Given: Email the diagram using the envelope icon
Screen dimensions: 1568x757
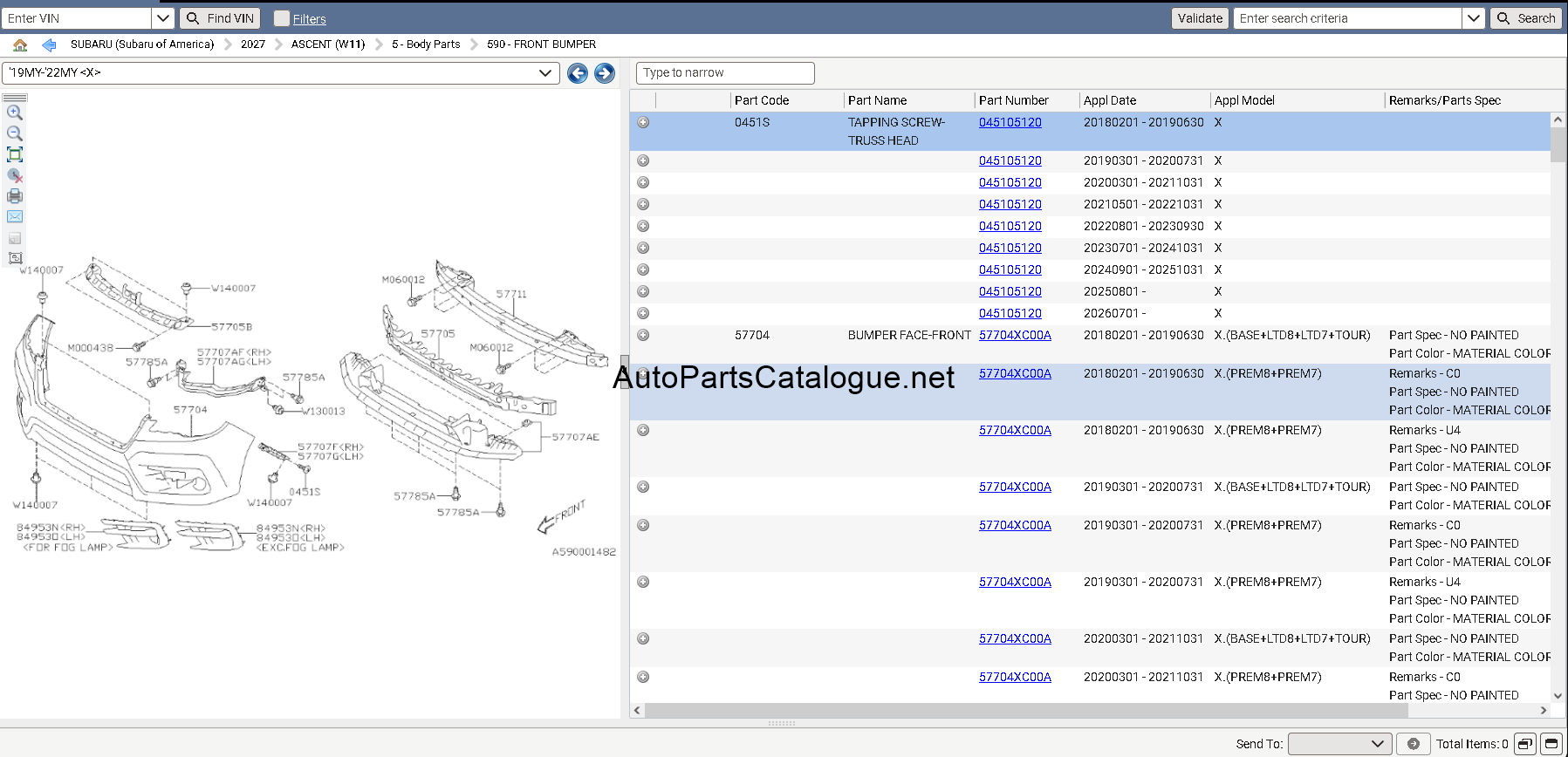Looking at the screenshot, I should 14,216.
